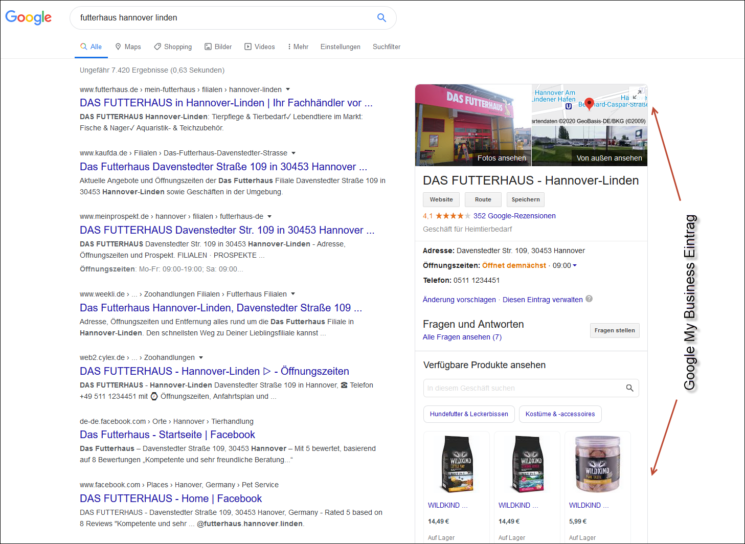
Task: Expand opening hours dropdown next to 09:00
Action: point(575,266)
